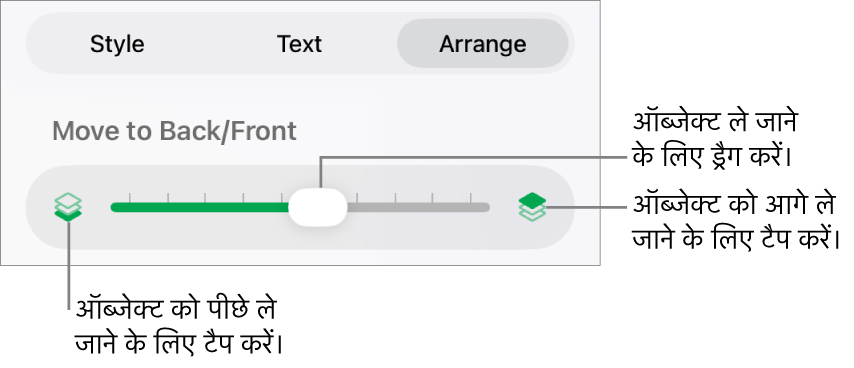The width and height of the screenshot is (854, 368).
Task: Click the Move to Back/Front heading
Action: click(x=174, y=131)
